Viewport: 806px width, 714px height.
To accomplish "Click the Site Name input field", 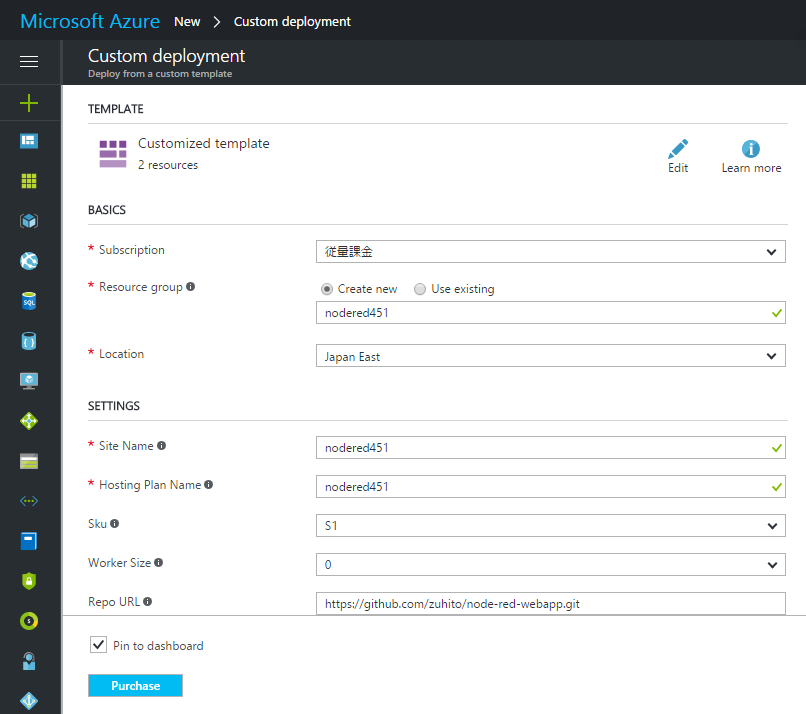I will [x=551, y=448].
